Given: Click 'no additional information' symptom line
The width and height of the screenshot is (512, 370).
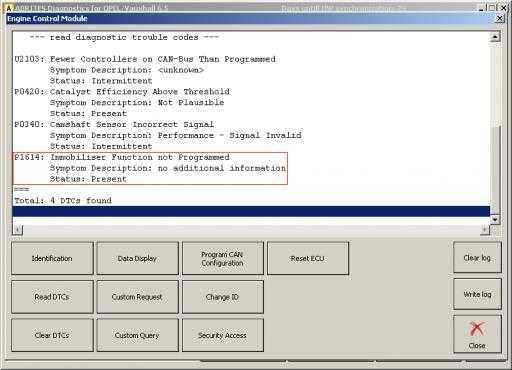Looking at the screenshot, I should point(168,168).
